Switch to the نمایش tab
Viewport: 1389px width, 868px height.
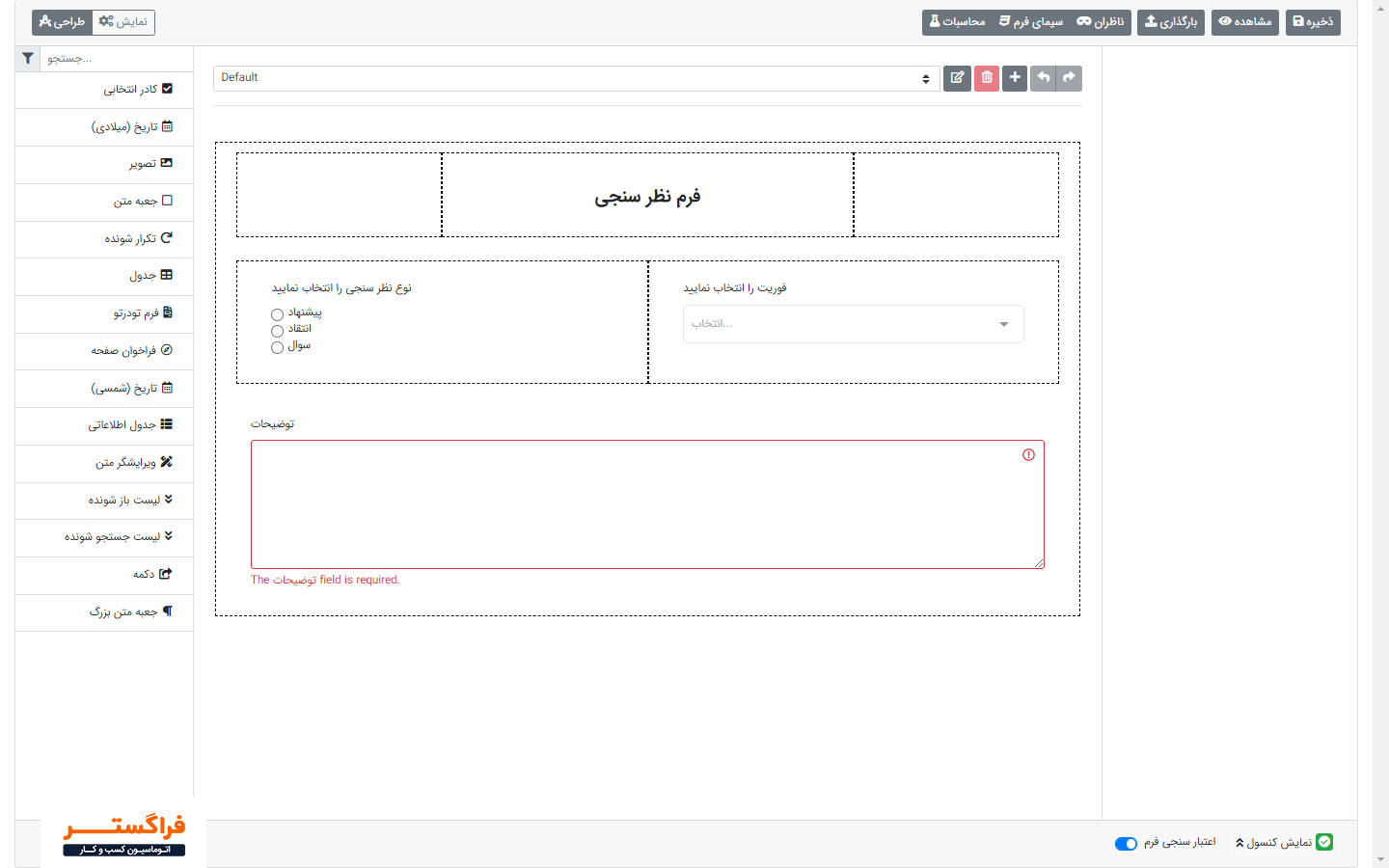[x=123, y=22]
